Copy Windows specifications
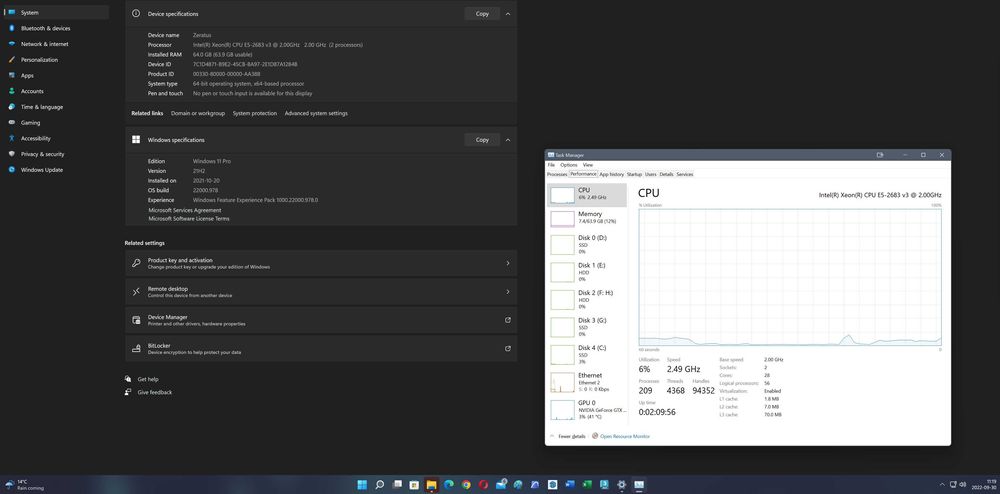1000x494 pixels. pos(482,140)
